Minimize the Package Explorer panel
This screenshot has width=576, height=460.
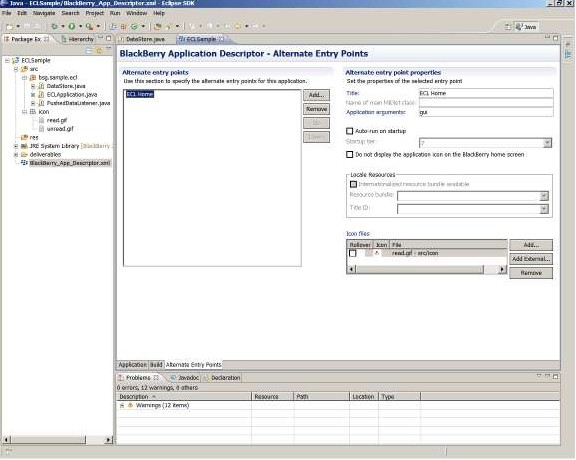click(101, 38)
